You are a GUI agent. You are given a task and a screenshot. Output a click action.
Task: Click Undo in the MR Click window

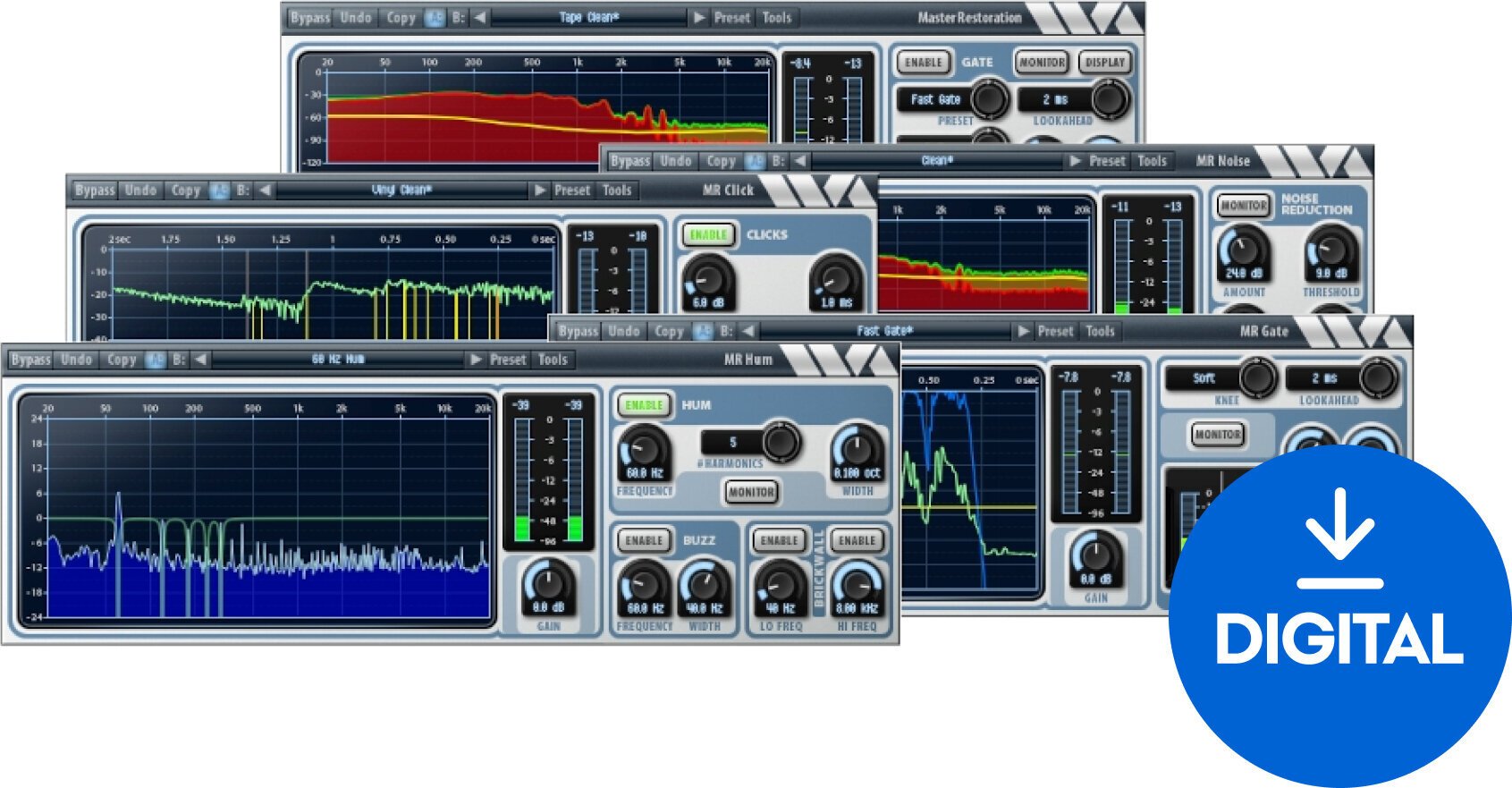[x=140, y=191]
